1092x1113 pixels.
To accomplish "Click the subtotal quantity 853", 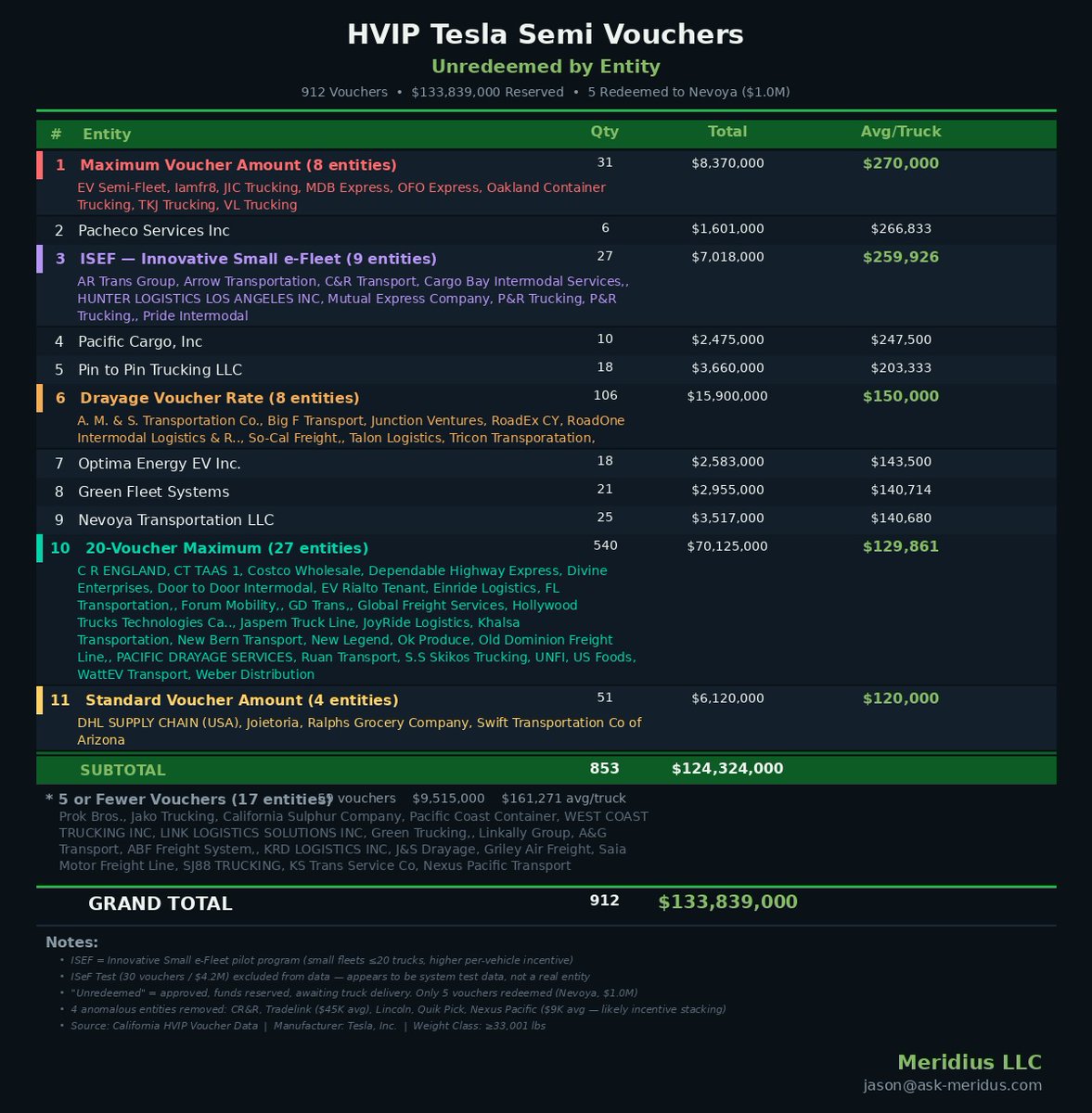I will click(x=605, y=768).
